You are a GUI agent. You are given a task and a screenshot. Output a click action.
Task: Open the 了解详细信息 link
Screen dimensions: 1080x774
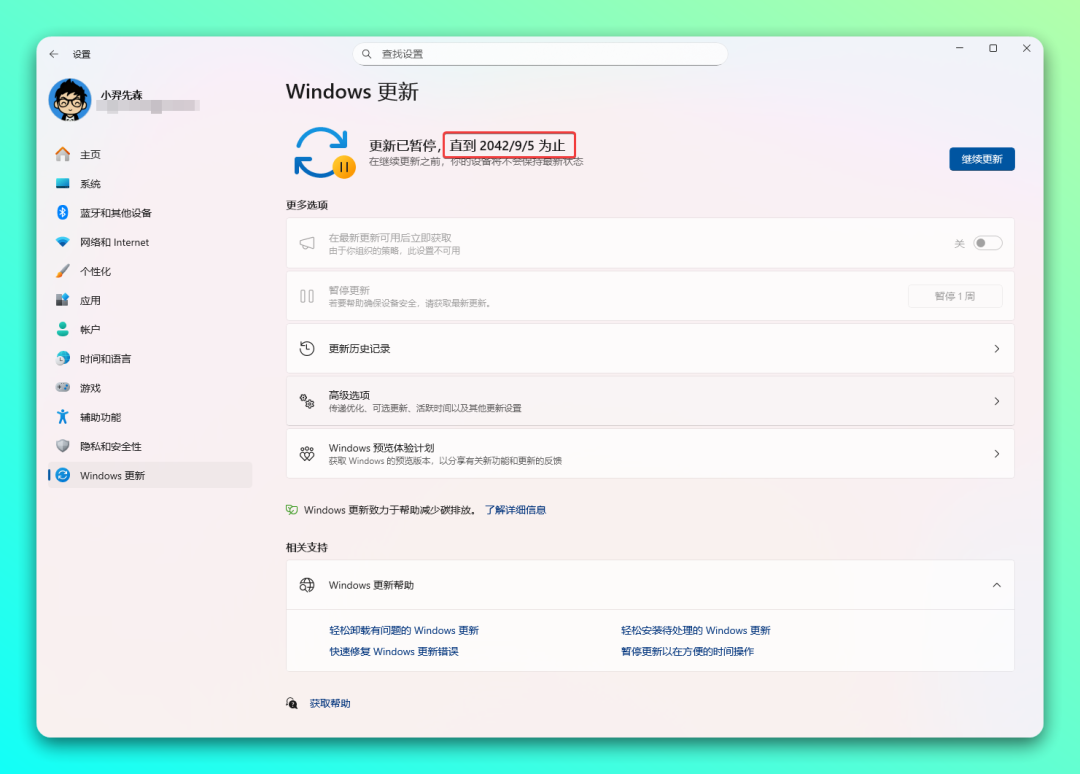click(515, 510)
